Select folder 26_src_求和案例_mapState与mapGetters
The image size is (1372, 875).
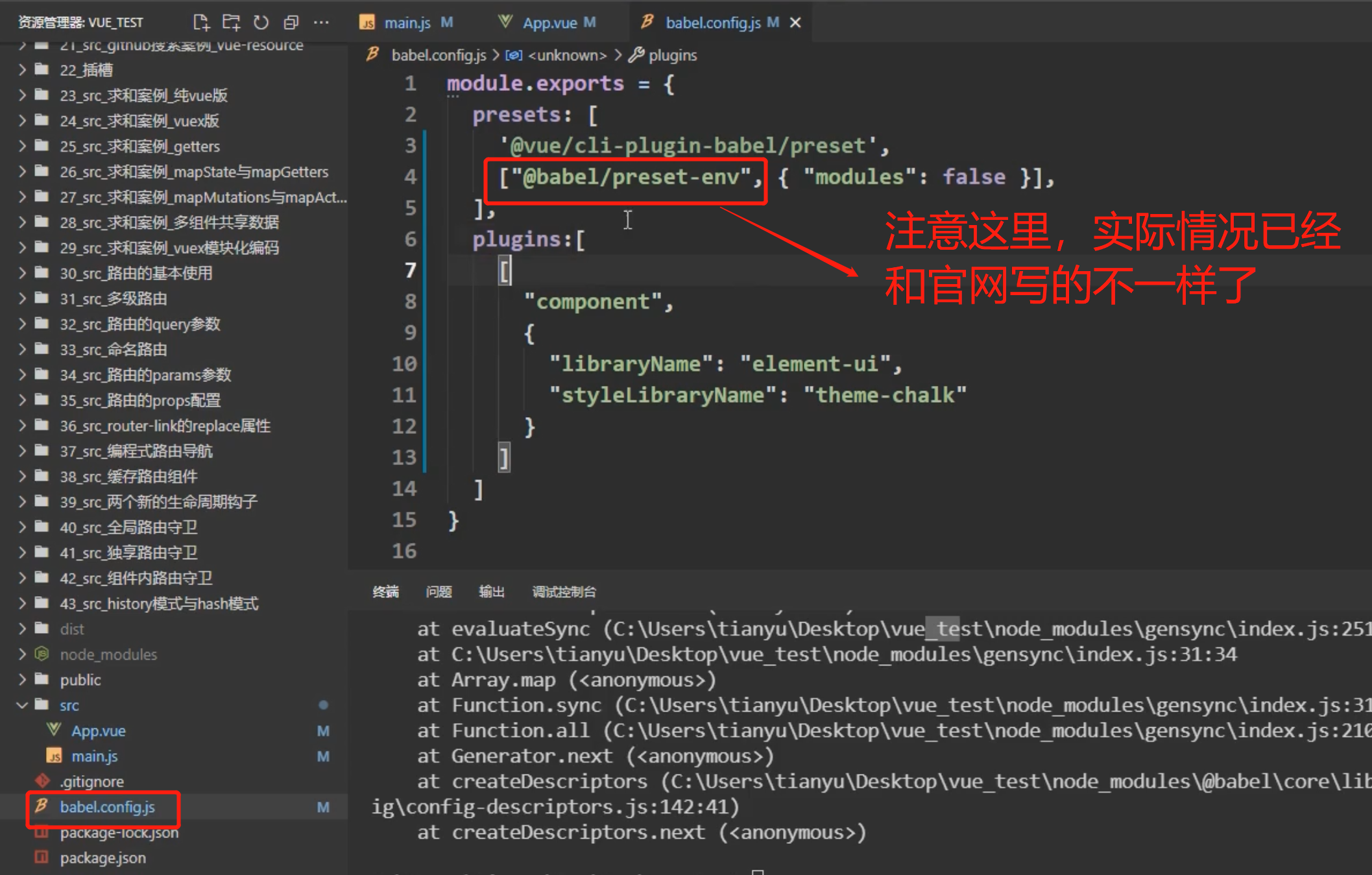pos(194,172)
